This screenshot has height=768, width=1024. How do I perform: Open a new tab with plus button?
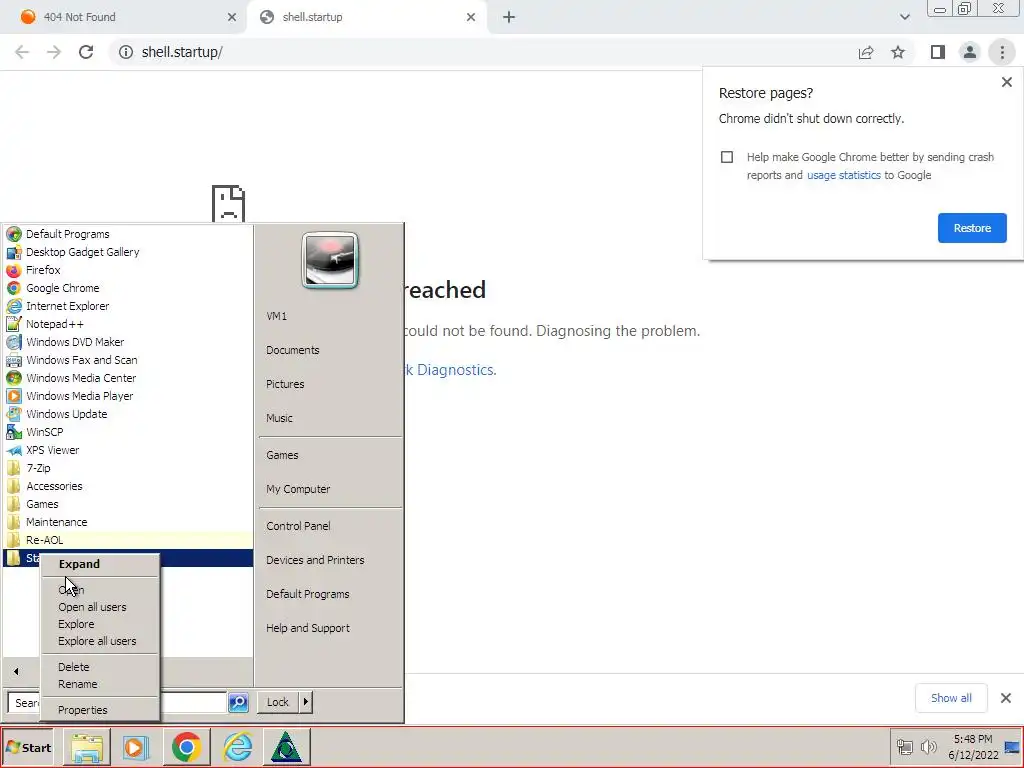509,18
